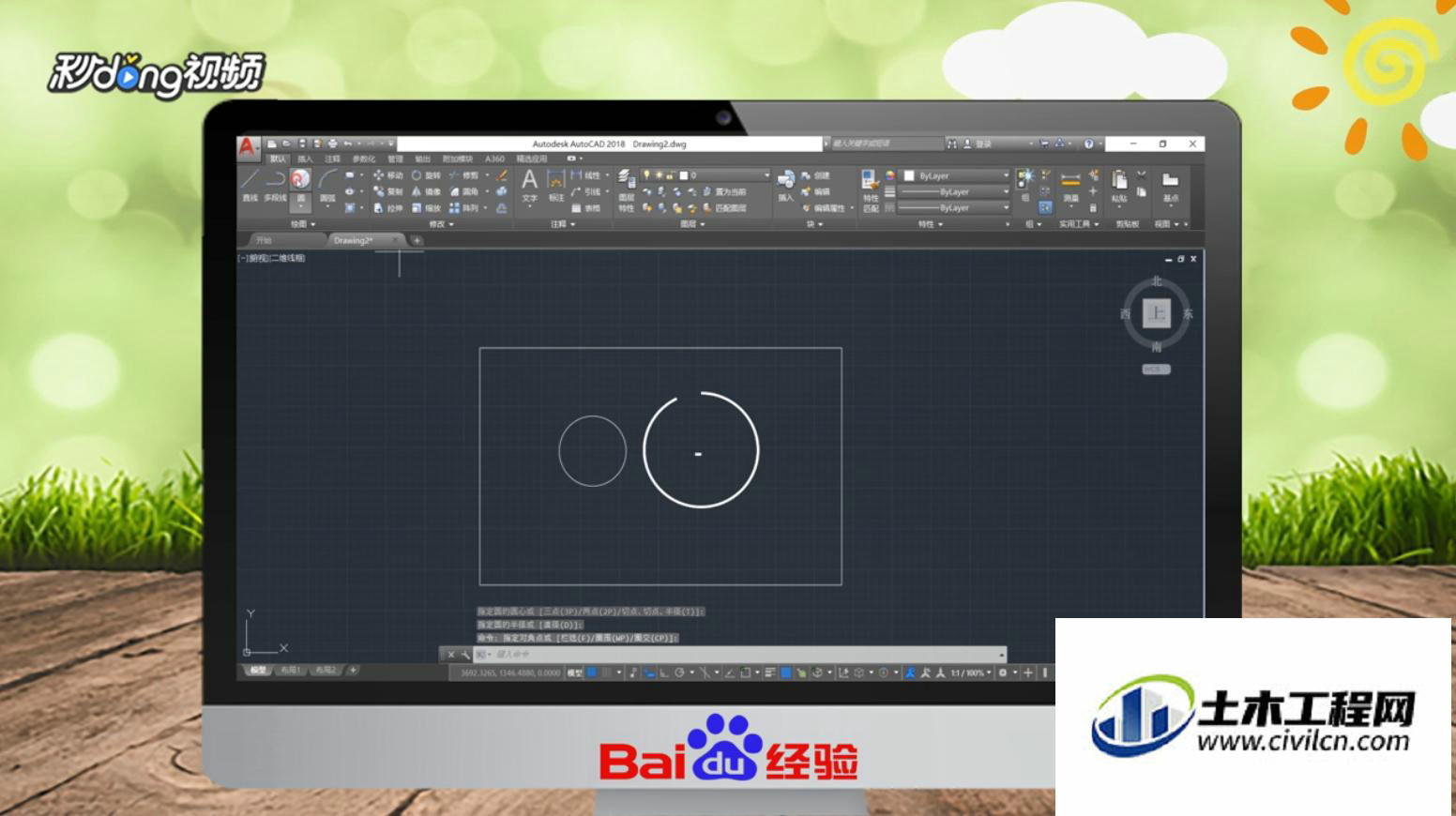Click the Fillet (圆角) tool
1456x816 pixels.
point(463,191)
